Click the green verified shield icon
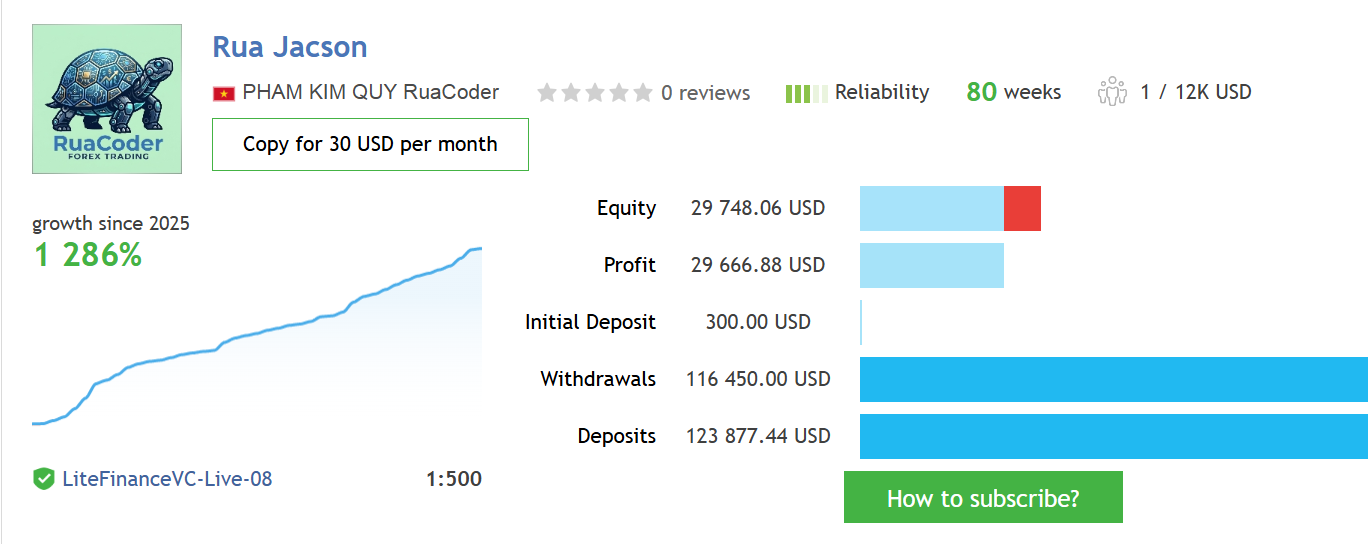1368x560 pixels. (43, 479)
